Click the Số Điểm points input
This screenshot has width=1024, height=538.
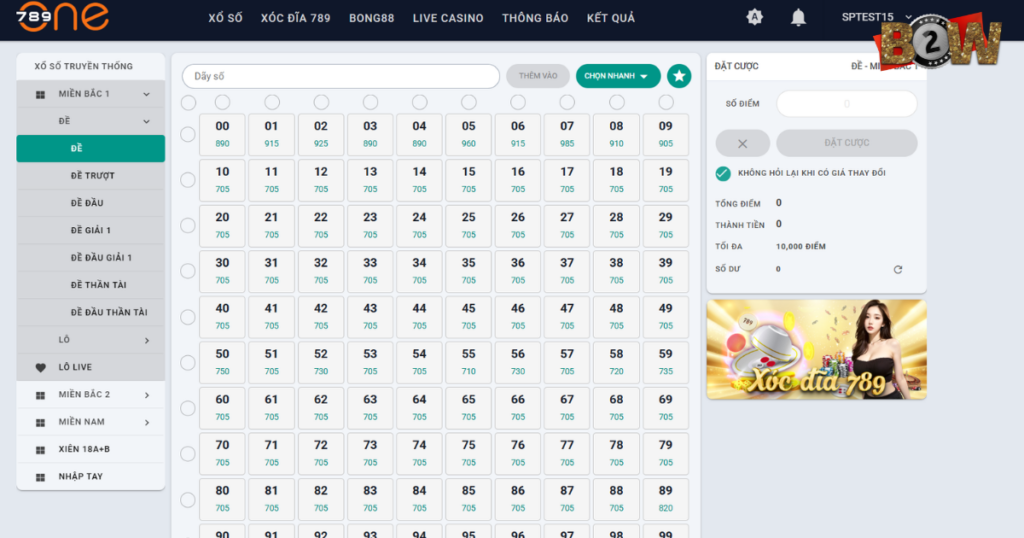(x=847, y=104)
